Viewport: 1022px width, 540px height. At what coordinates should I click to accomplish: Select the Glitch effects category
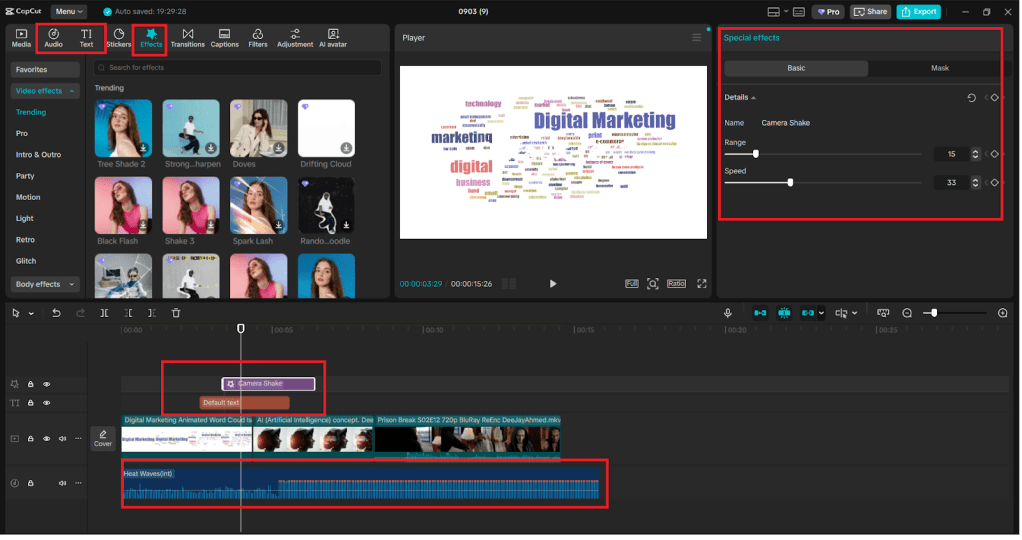click(x=25, y=261)
